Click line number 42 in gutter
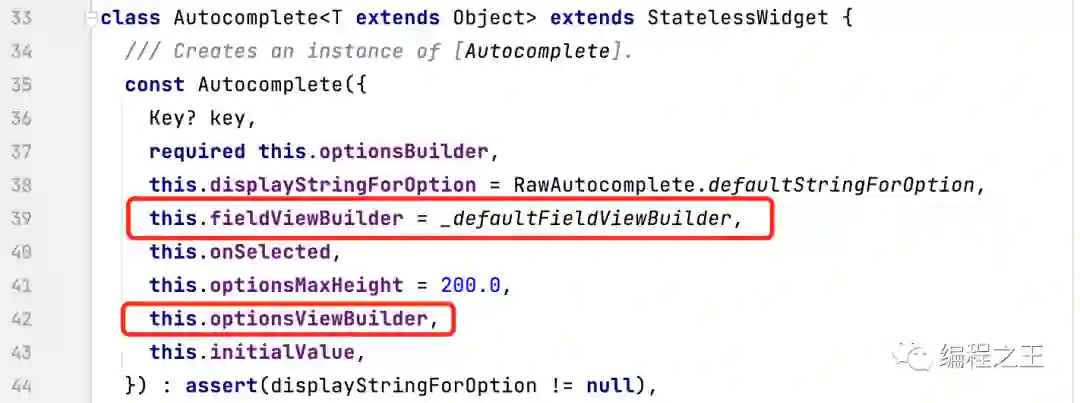This screenshot has height=403, width=1080. pyautogui.click(x=21, y=320)
